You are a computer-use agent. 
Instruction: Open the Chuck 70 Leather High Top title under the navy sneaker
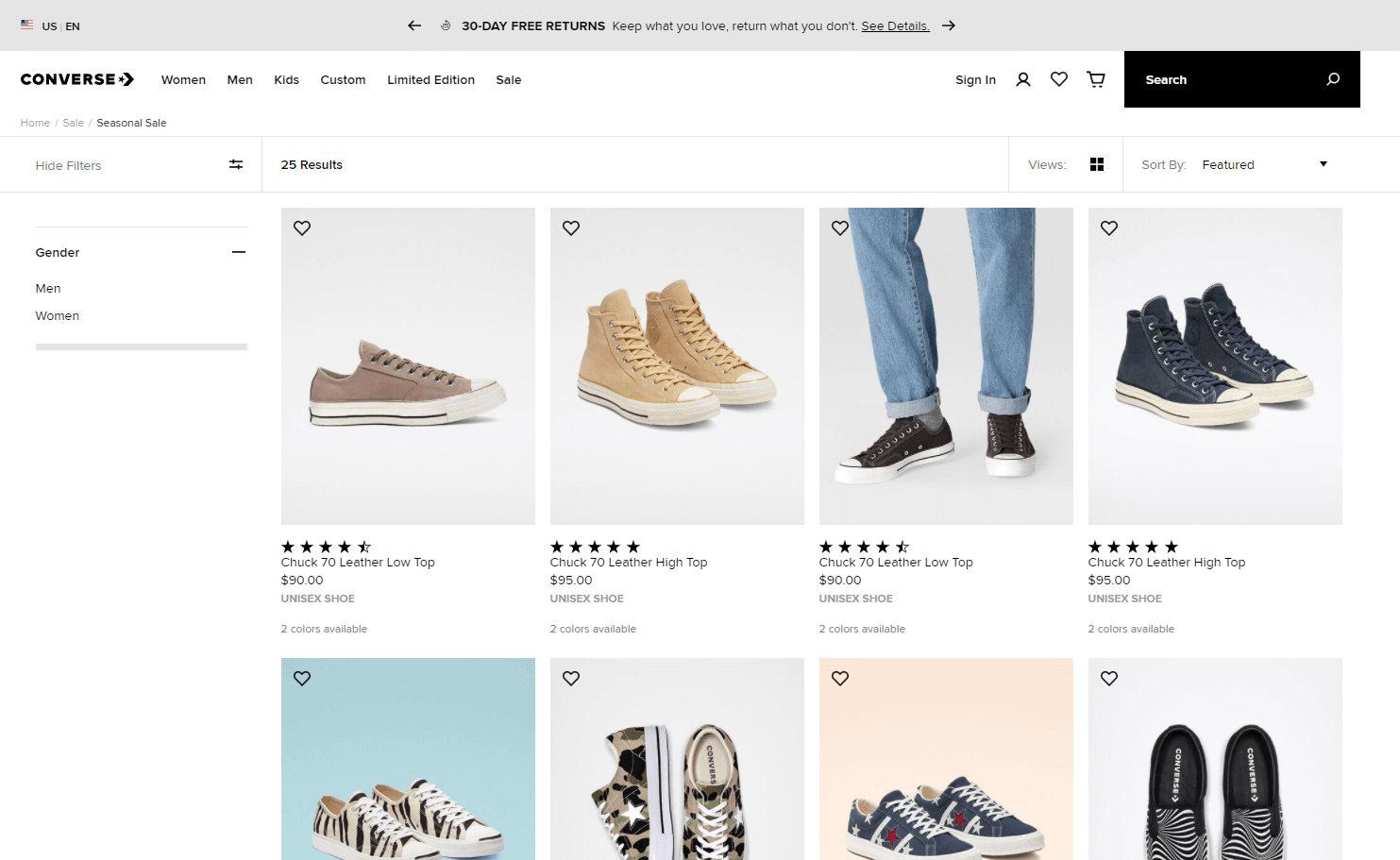click(1167, 562)
